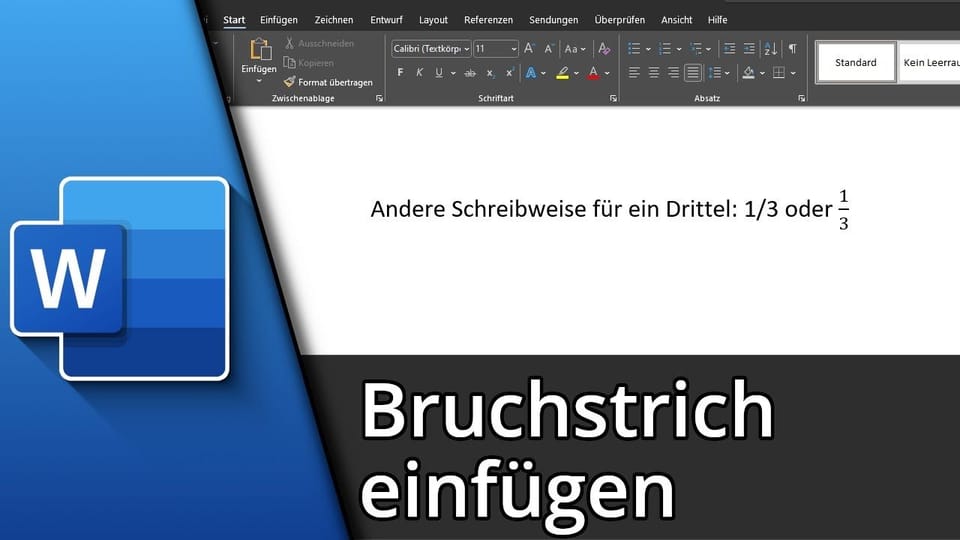Click increase indent icon

[749, 48]
